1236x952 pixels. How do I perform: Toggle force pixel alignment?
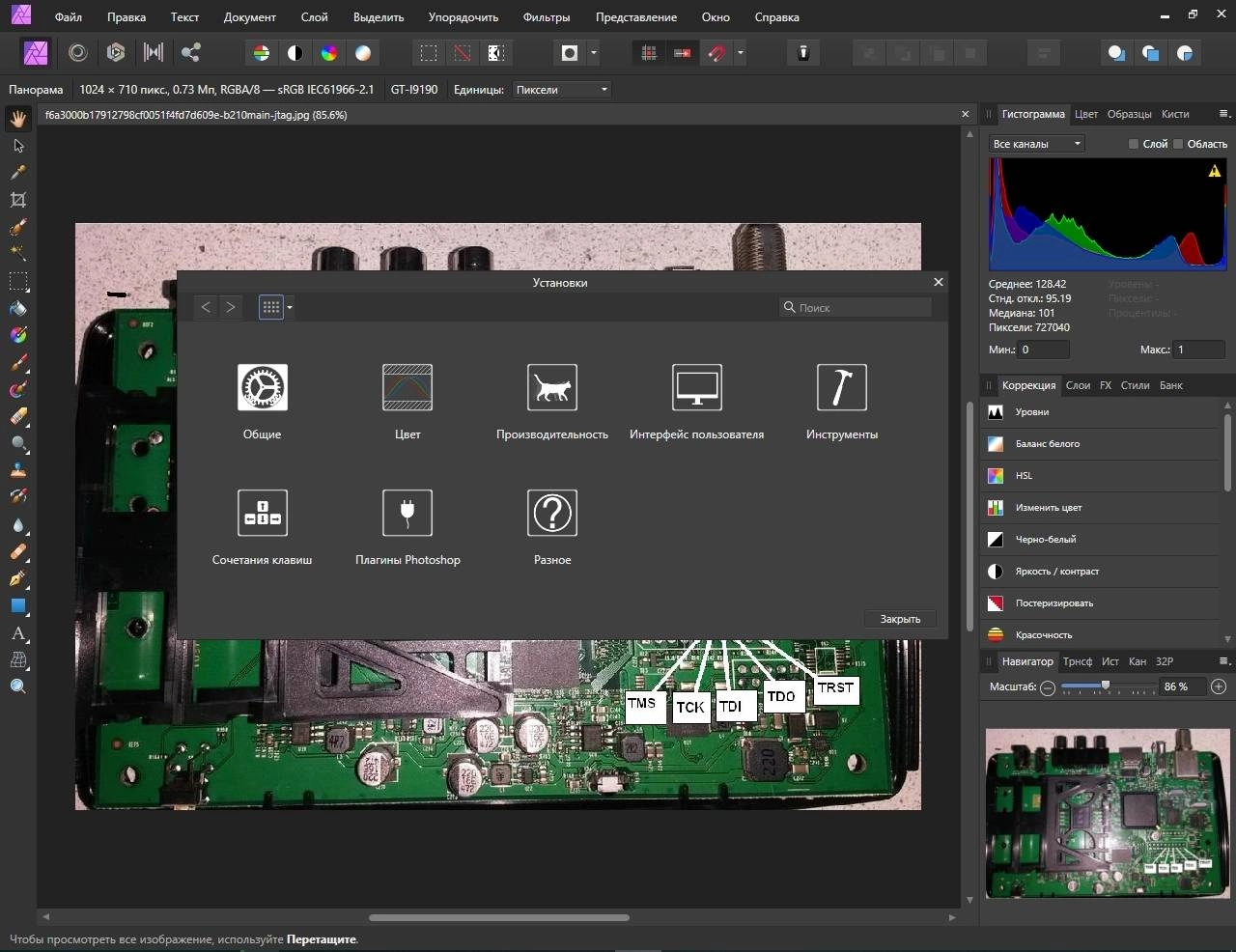point(649,53)
